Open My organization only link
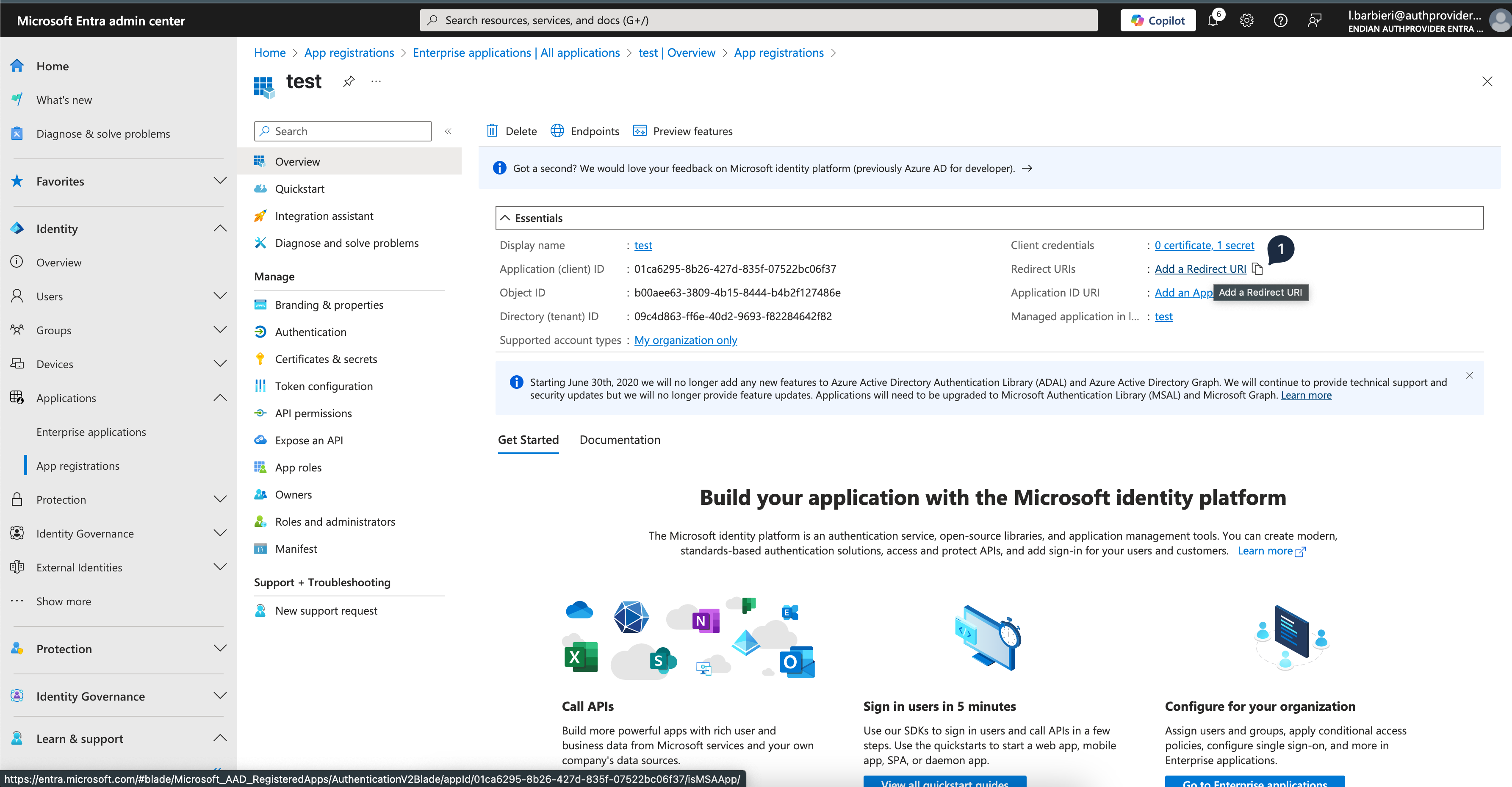The width and height of the screenshot is (1512, 787). (x=686, y=341)
